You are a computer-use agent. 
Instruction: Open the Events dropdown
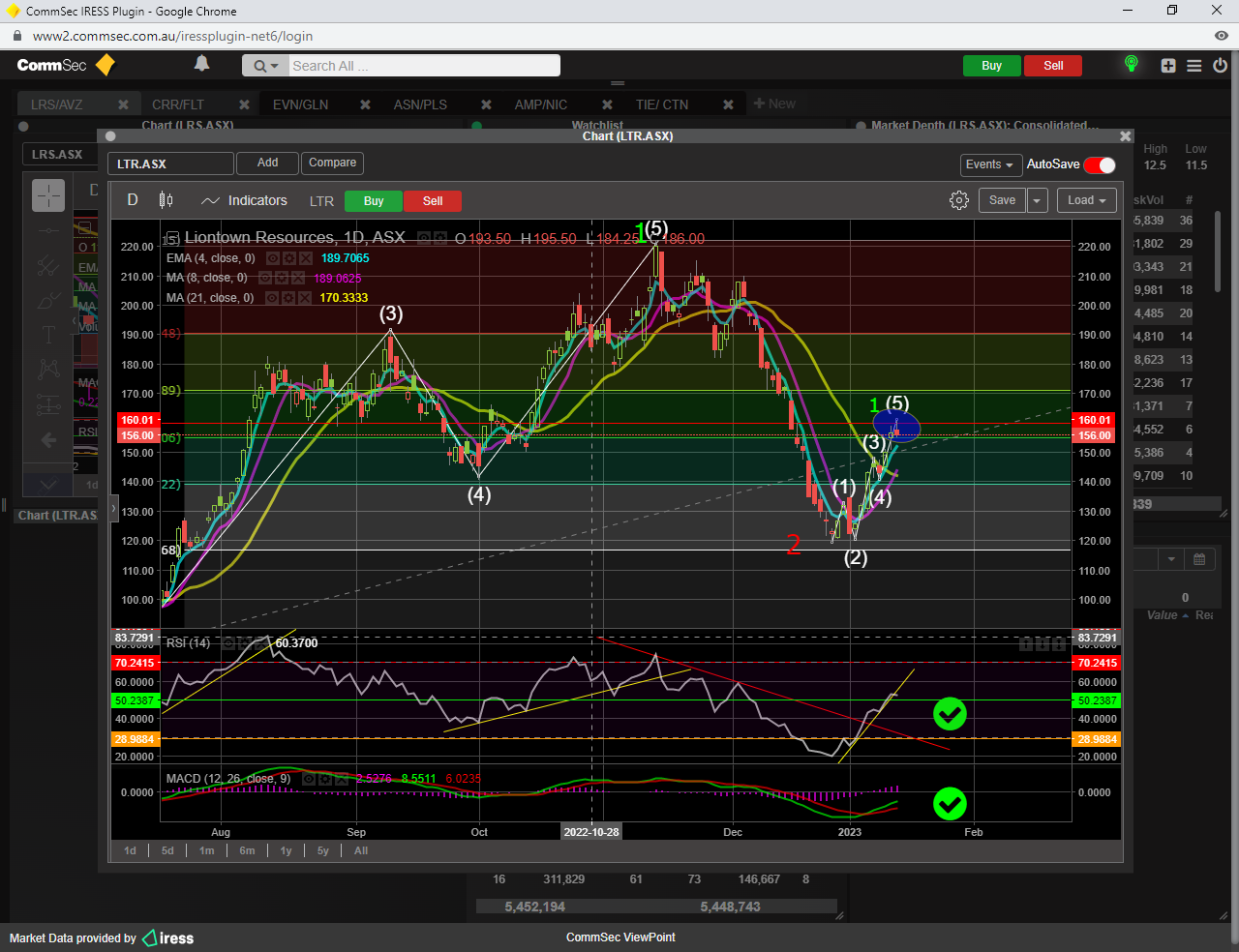pyautogui.click(x=990, y=164)
